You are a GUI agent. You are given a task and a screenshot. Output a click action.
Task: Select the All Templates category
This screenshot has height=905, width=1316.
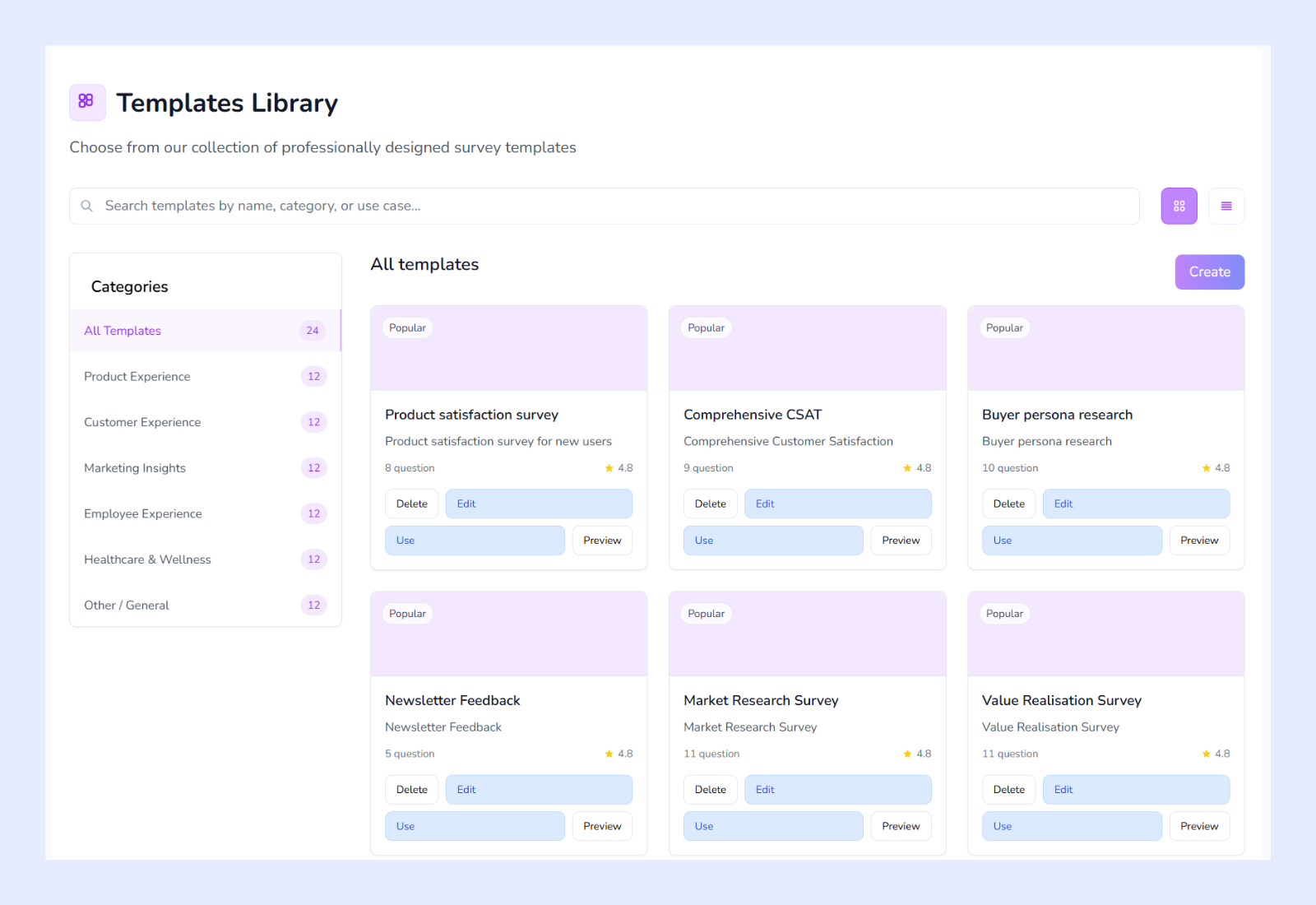(122, 330)
